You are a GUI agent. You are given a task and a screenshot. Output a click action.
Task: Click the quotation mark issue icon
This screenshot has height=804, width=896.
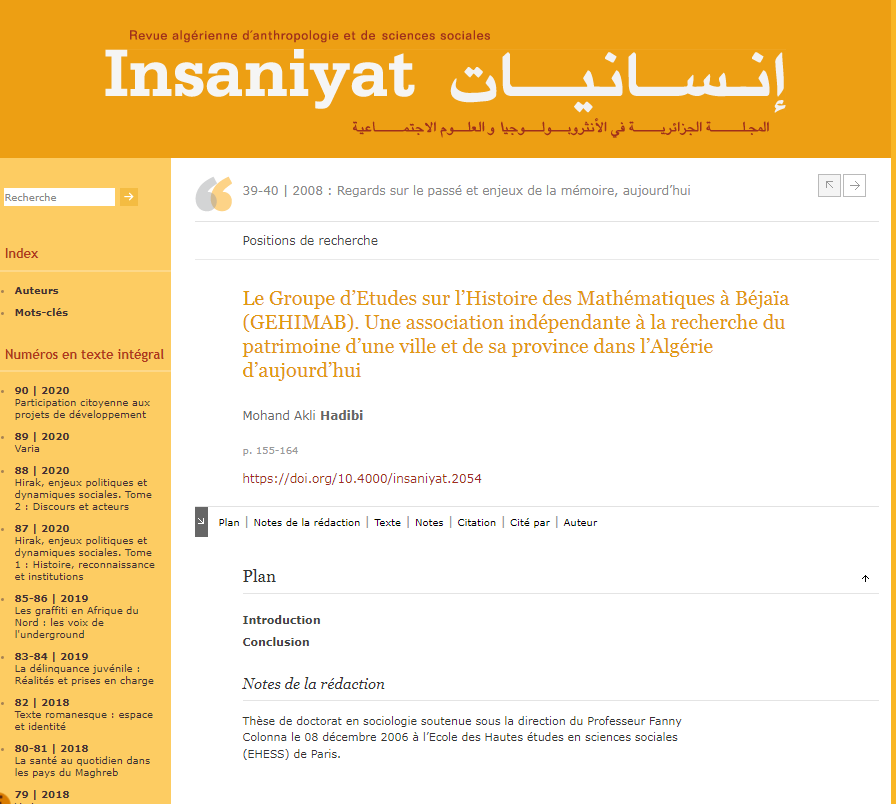click(x=214, y=194)
